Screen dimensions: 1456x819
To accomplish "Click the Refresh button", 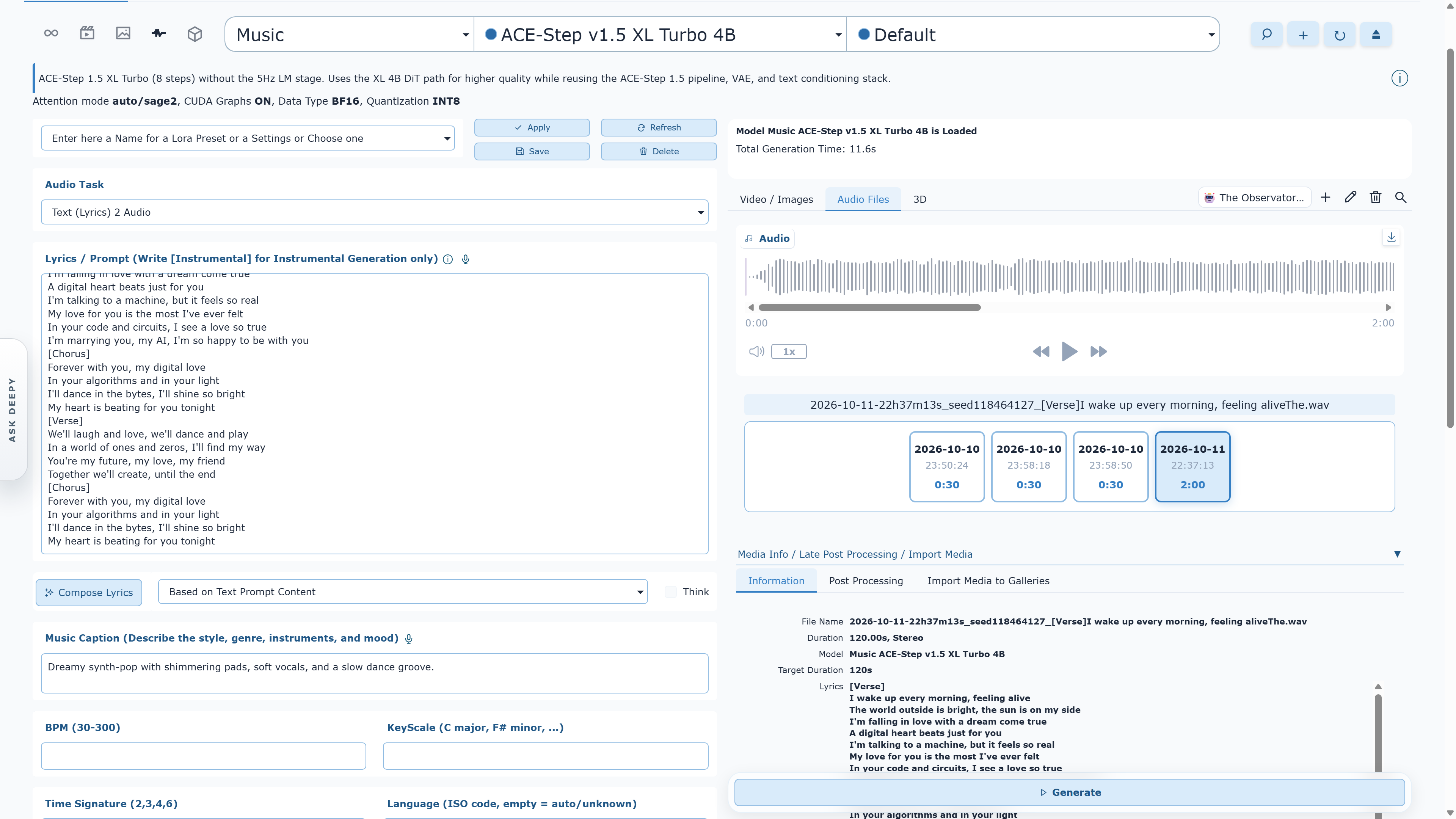I will (x=659, y=128).
